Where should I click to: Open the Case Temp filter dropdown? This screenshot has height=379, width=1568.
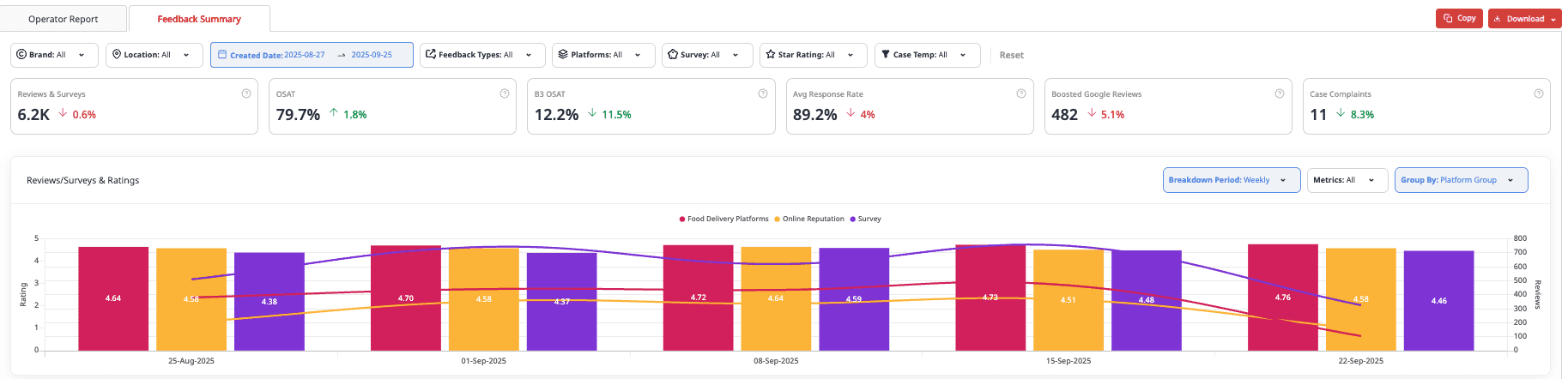click(928, 55)
